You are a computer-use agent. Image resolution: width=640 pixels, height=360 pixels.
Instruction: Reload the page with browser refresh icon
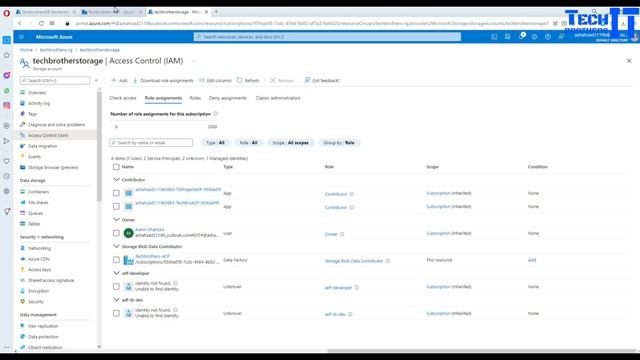point(41,23)
